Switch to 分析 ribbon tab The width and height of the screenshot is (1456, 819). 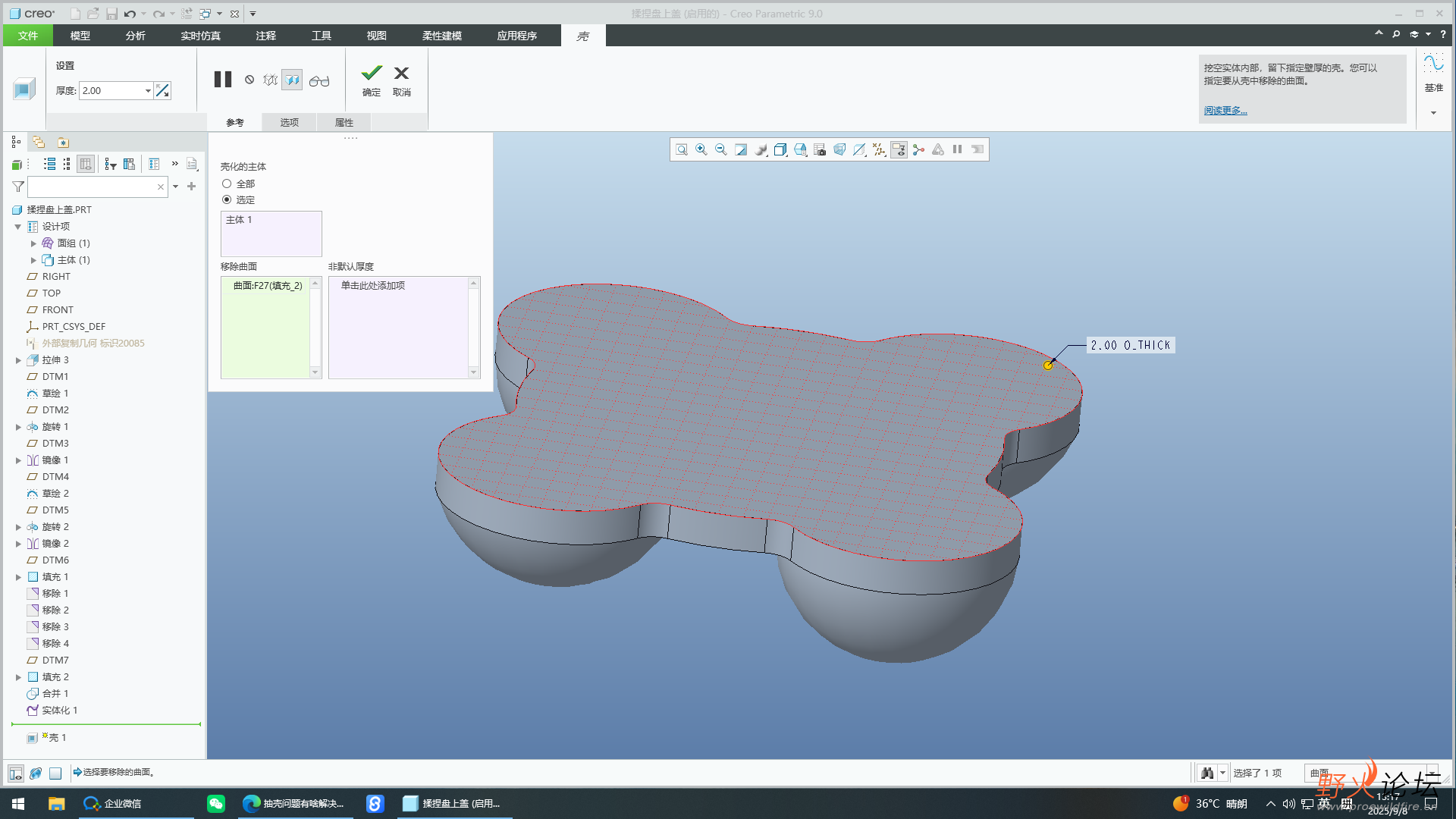pos(136,36)
